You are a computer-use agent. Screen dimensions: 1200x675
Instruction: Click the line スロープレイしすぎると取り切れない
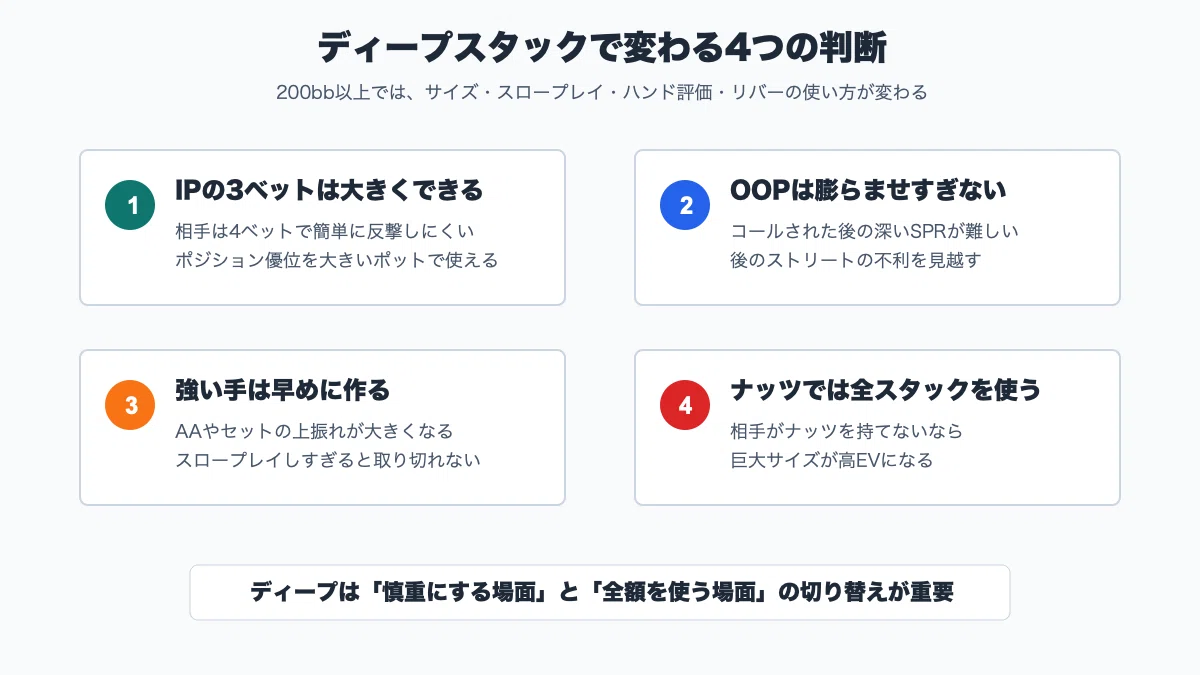[x=328, y=460]
